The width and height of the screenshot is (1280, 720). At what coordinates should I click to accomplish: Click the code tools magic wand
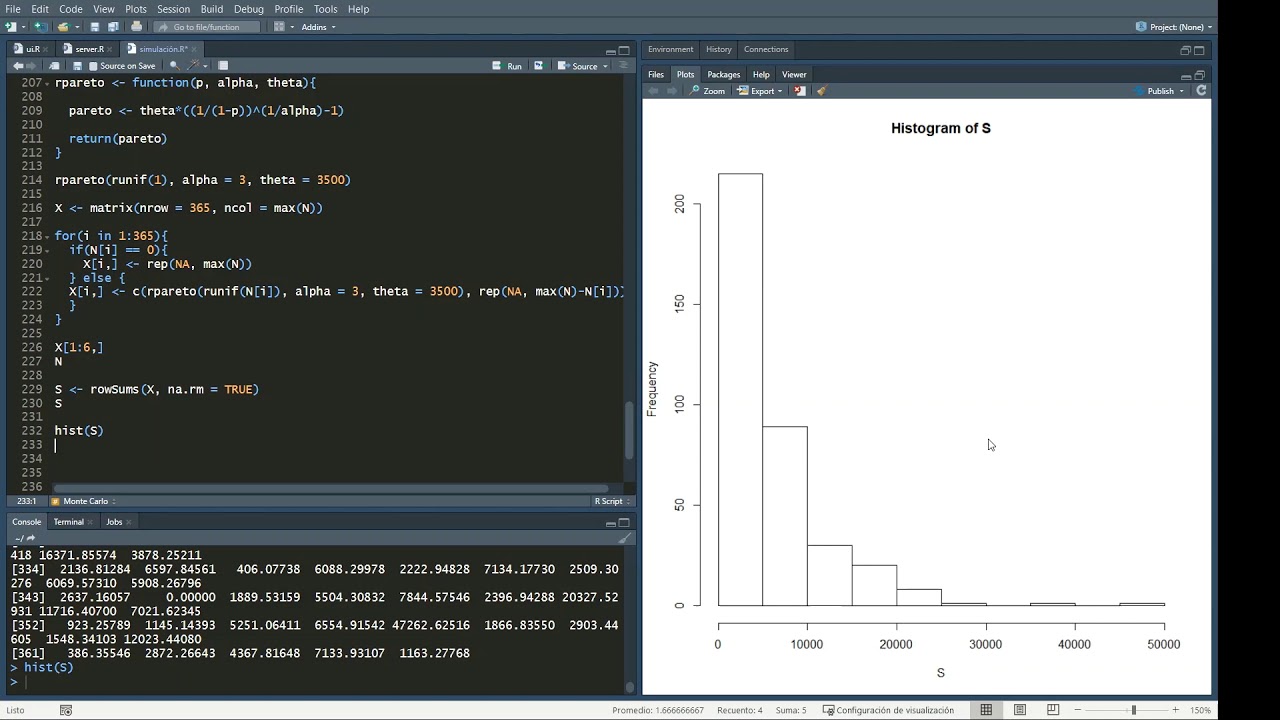tap(194, 66)
